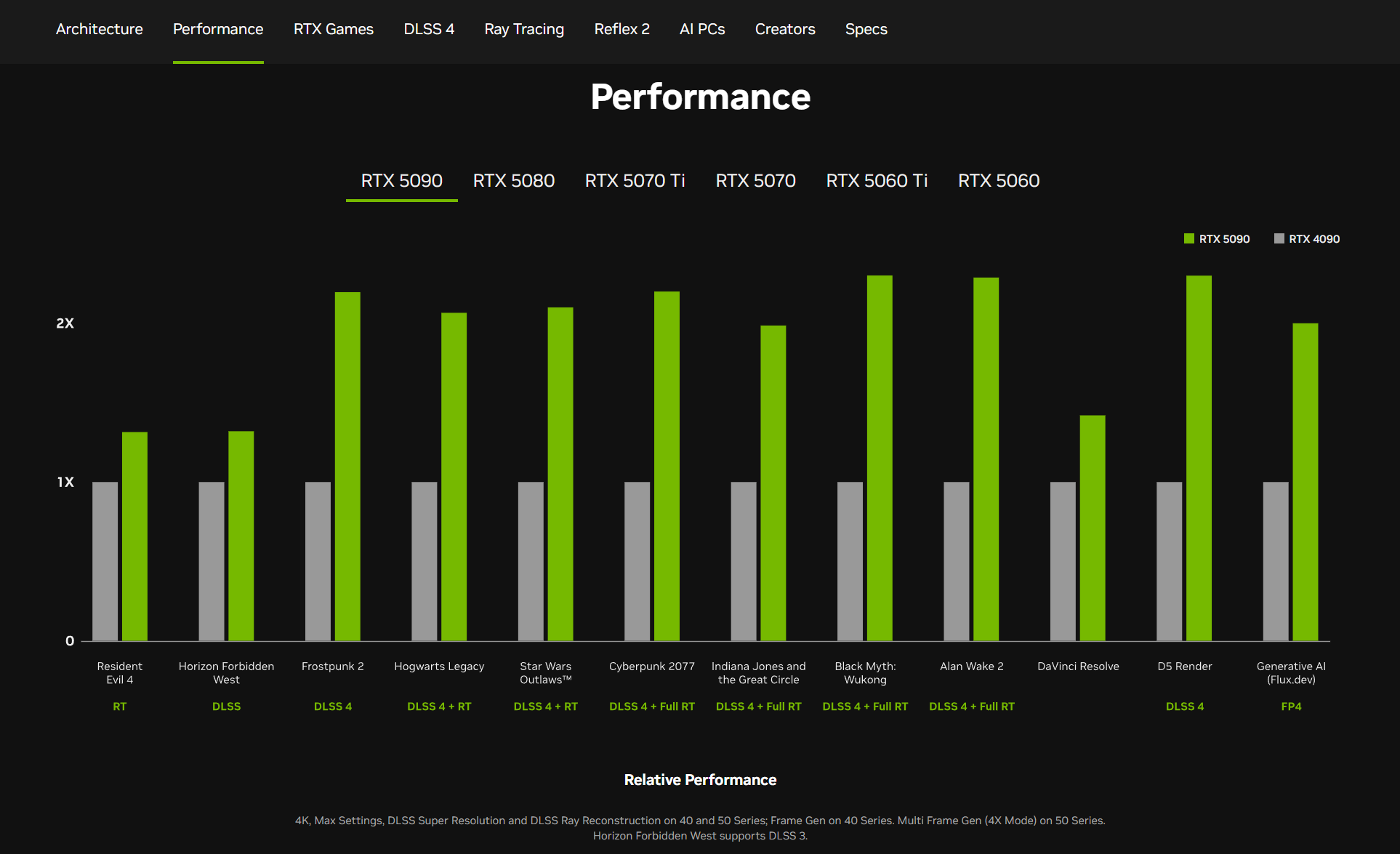Open the Architecture nav tab

[x=100, y=29]
